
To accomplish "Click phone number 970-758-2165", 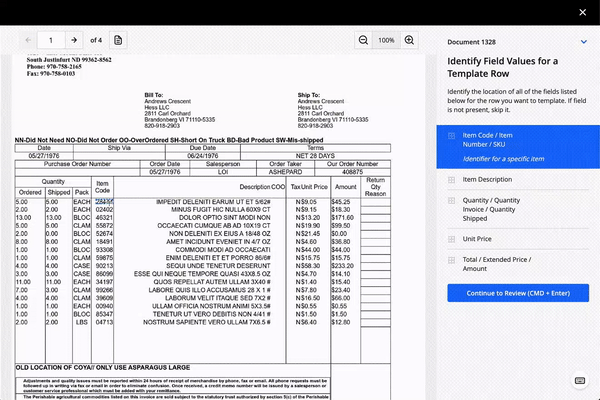I will point(64,67).
